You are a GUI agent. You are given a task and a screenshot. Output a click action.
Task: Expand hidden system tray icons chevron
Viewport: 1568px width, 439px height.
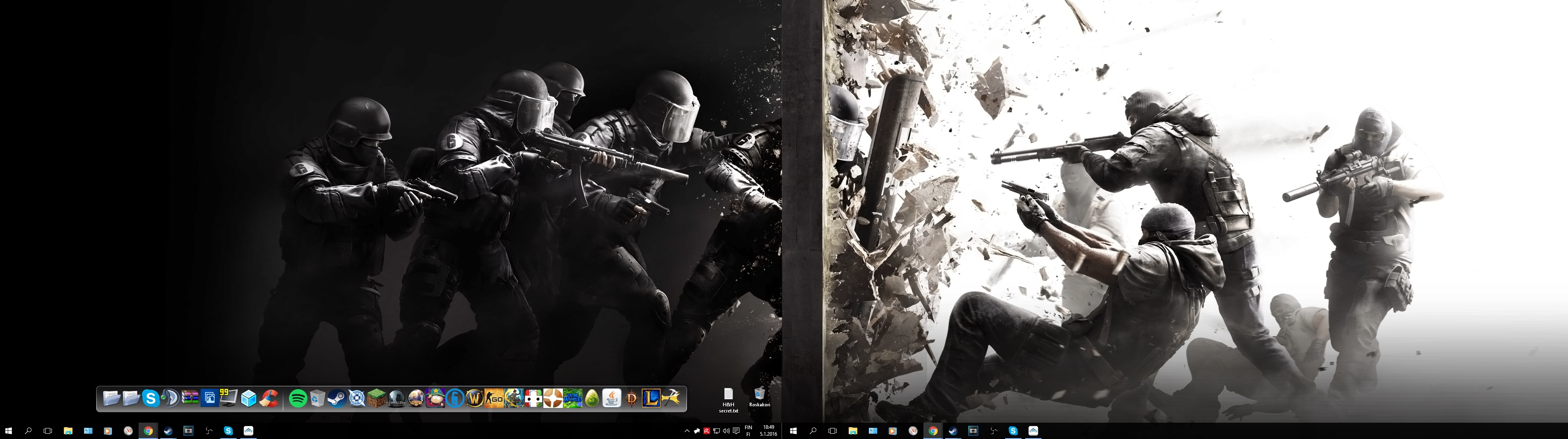point(687,431)
